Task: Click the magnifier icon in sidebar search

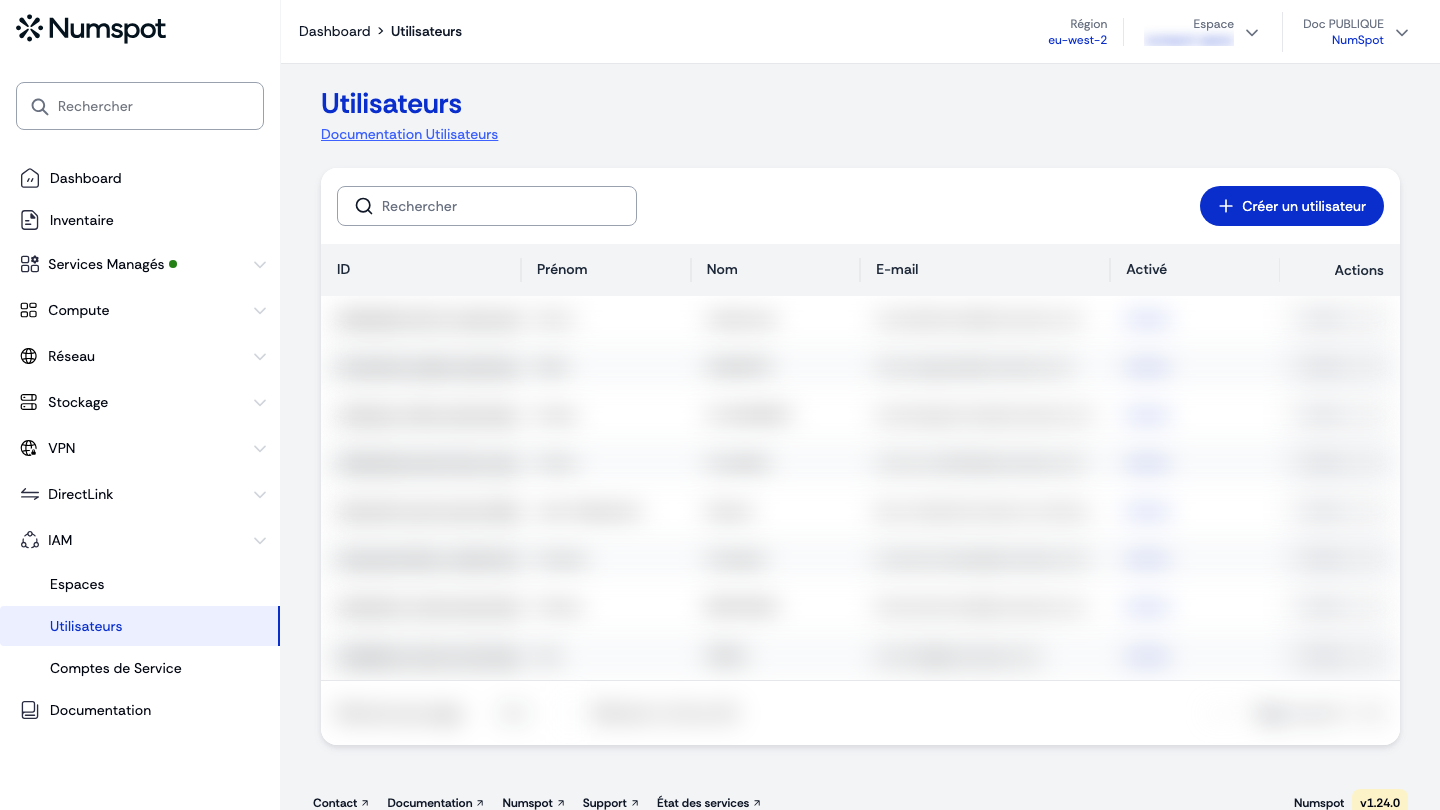Action: (x=40, y=106)
